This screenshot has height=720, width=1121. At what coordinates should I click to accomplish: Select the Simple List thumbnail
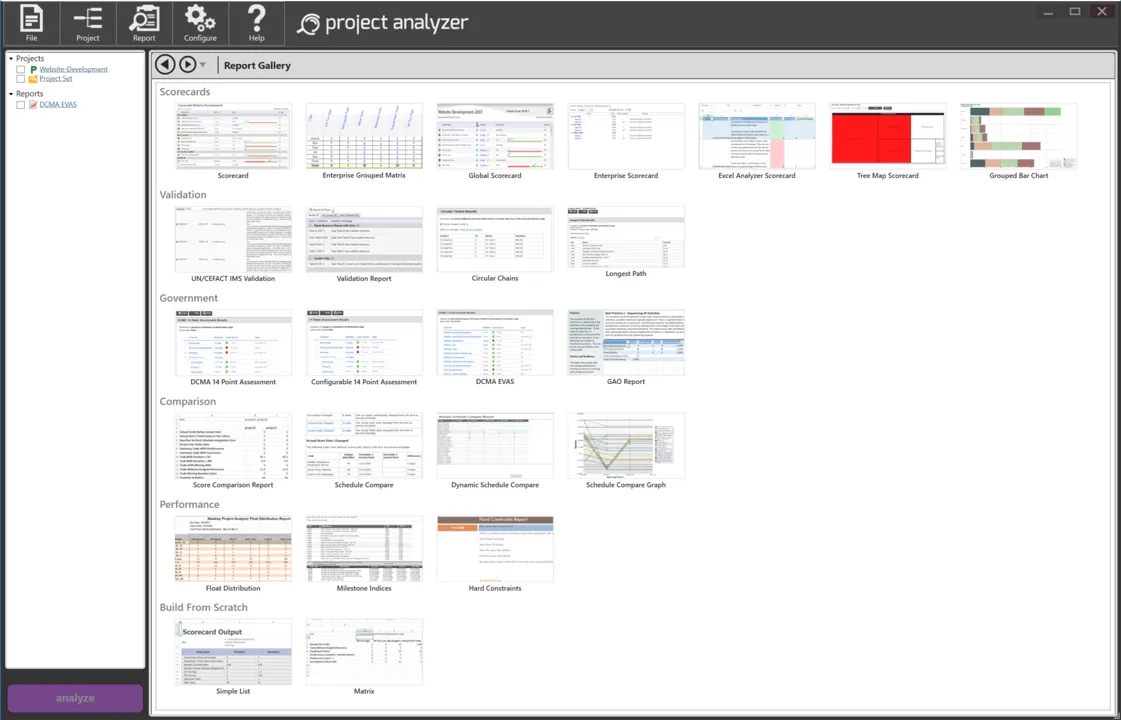tap(233, 652)
